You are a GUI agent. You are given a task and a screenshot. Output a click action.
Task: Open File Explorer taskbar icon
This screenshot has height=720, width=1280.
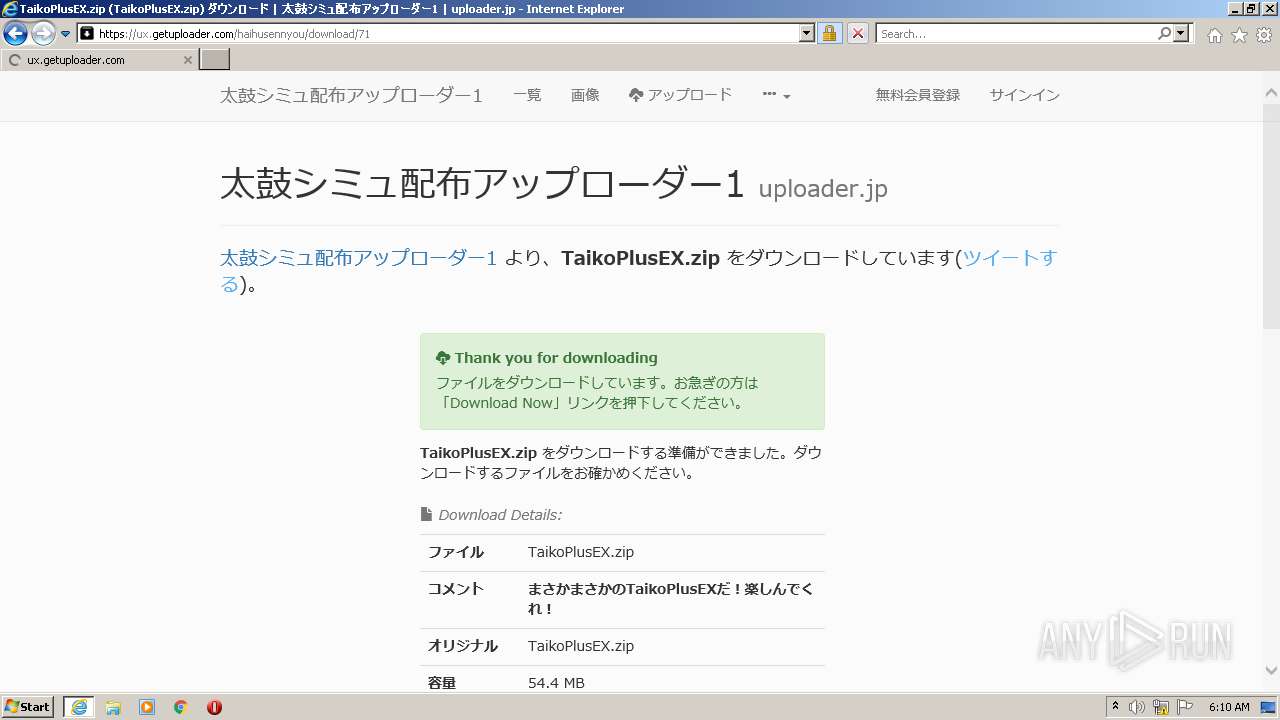pos(113,707)
